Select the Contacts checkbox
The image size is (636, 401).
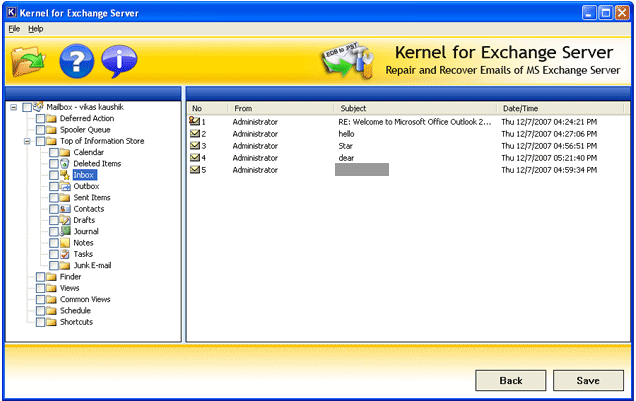pos(54,209)
